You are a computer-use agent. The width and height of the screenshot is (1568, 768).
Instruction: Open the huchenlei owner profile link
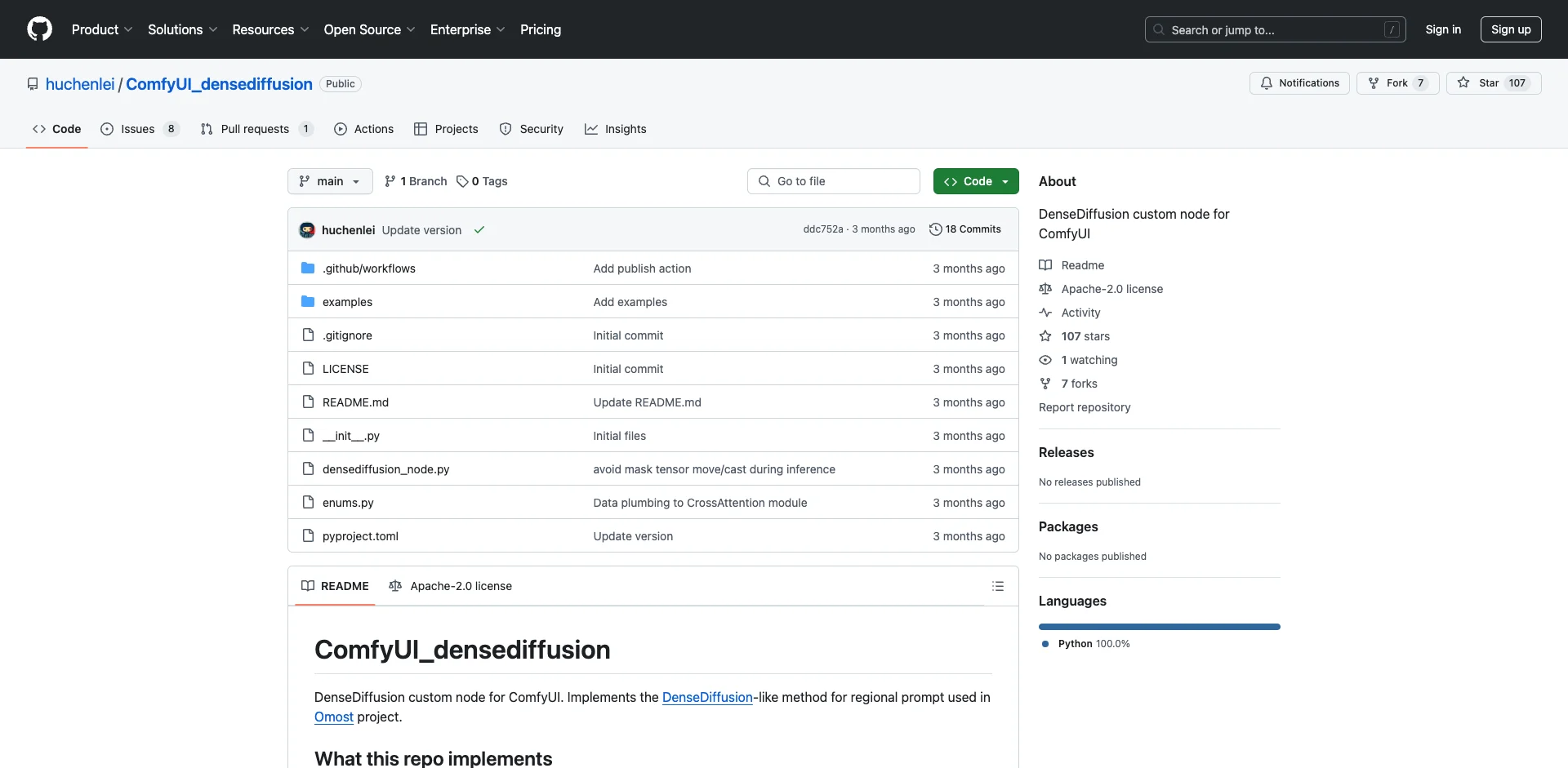click(80, 84)
